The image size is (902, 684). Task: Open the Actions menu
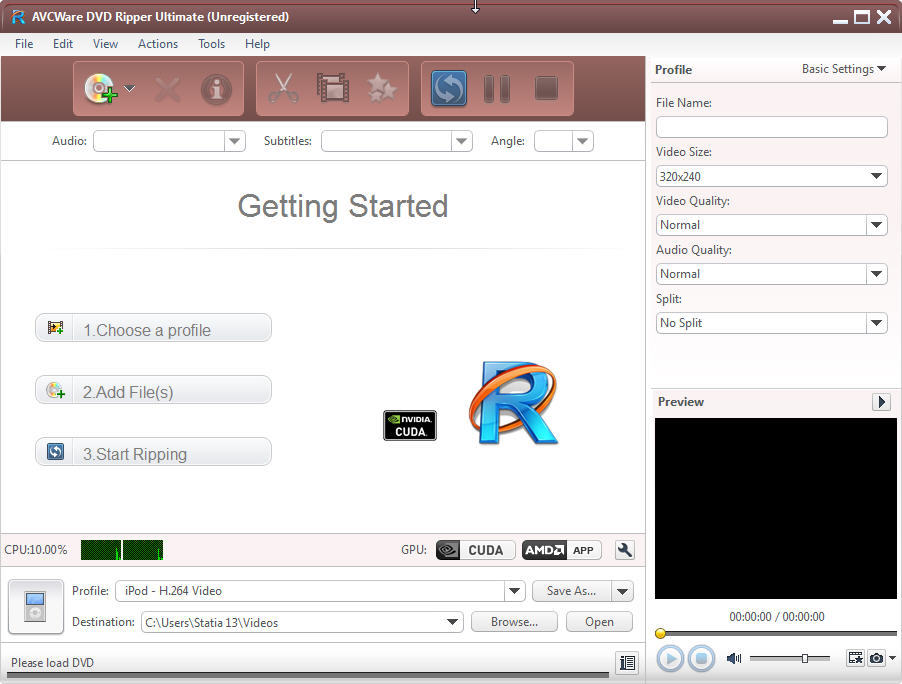pyautogui.click(x=158, y=44)
